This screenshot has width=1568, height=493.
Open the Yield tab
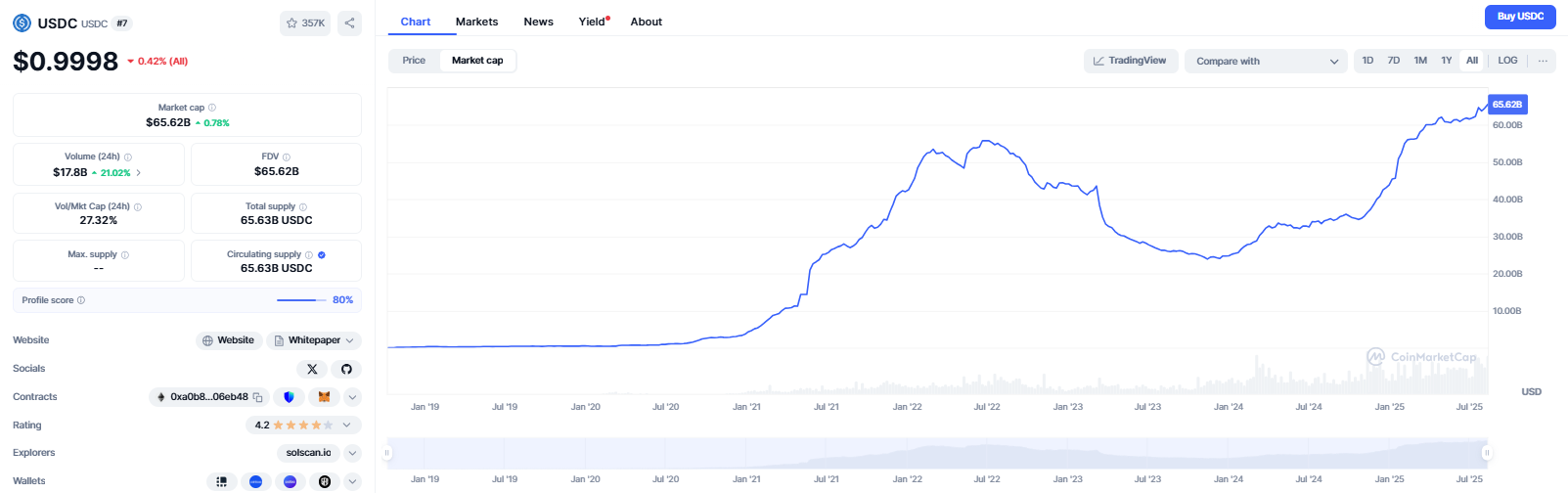tap(594, 22)
